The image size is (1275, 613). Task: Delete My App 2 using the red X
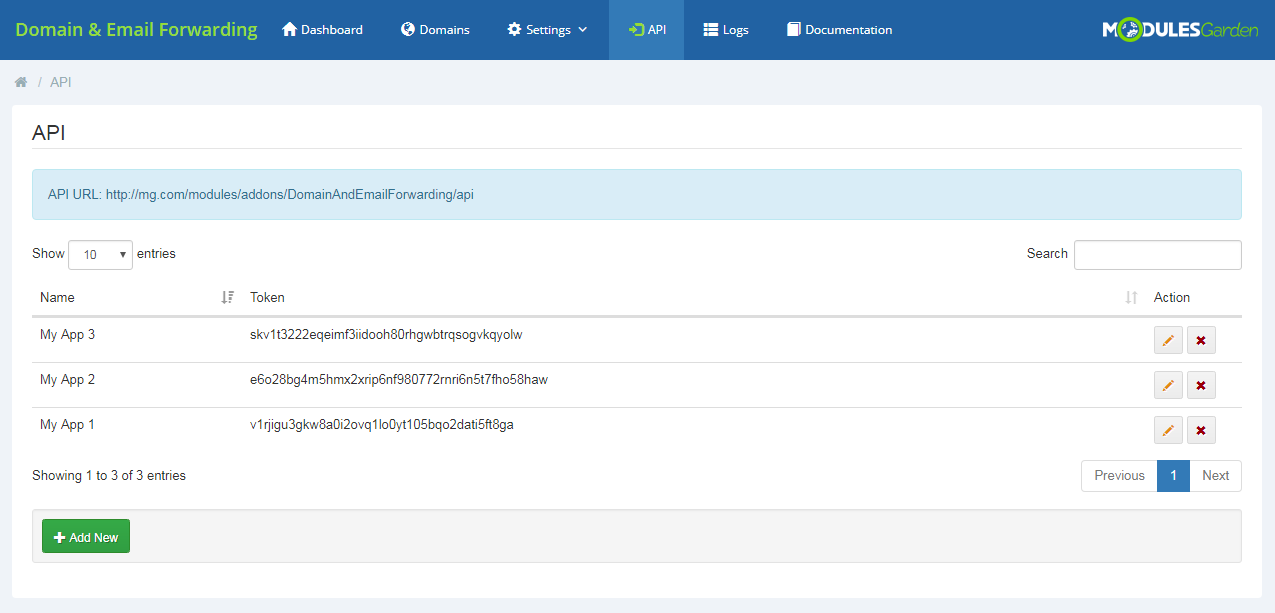[x=1201, y=384]
